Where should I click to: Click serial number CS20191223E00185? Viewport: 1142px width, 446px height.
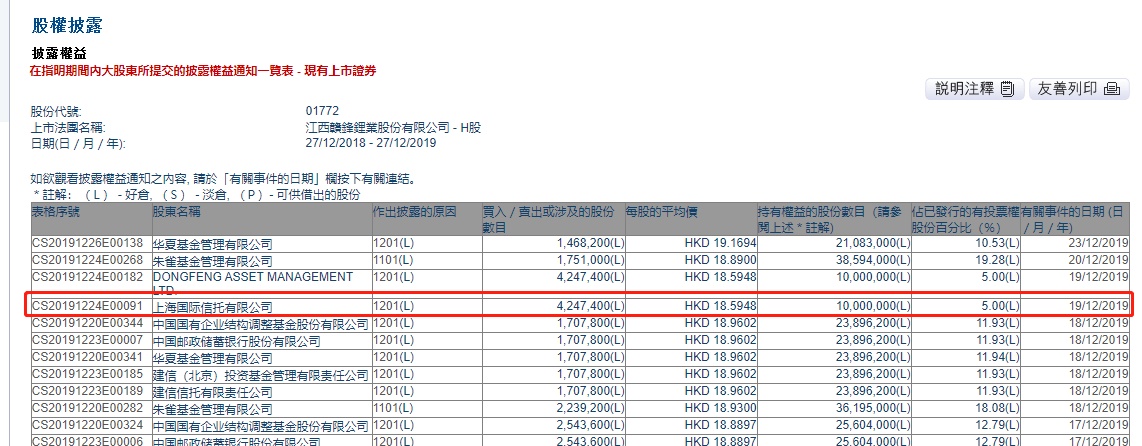(87, 375)
